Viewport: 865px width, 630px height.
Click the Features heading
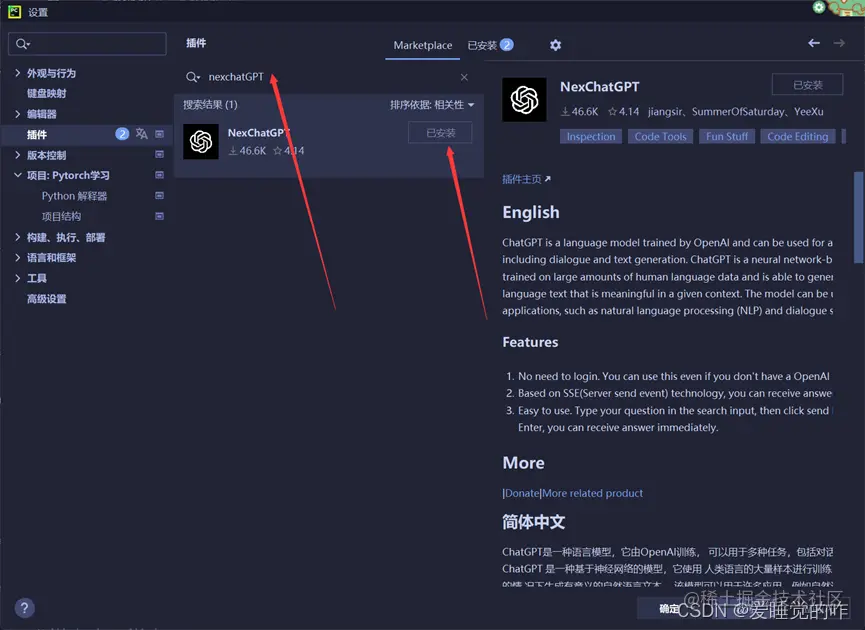530,342
